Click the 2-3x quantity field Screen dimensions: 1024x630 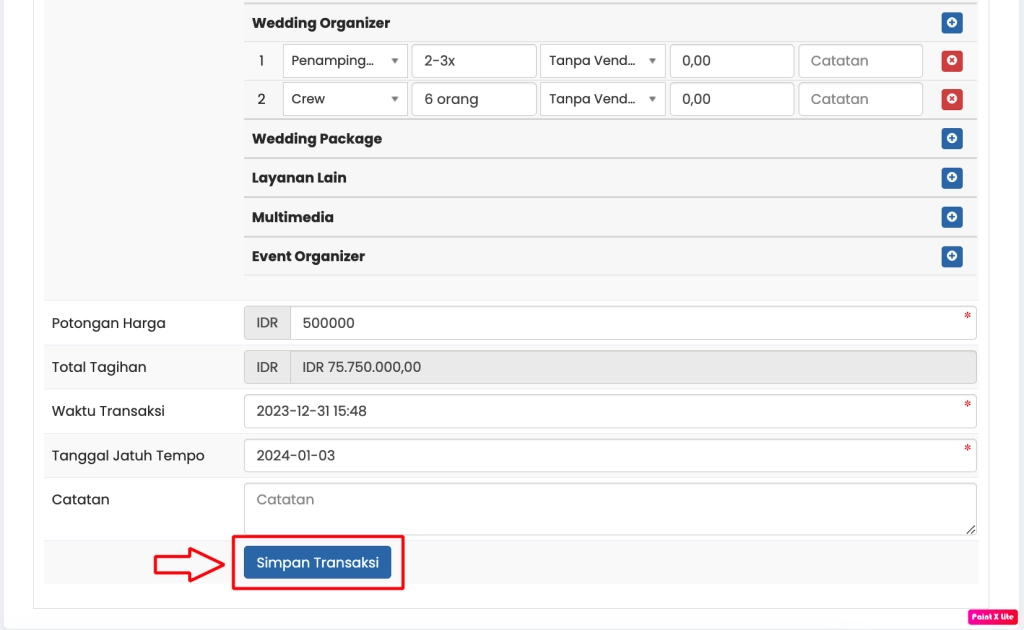474,61
